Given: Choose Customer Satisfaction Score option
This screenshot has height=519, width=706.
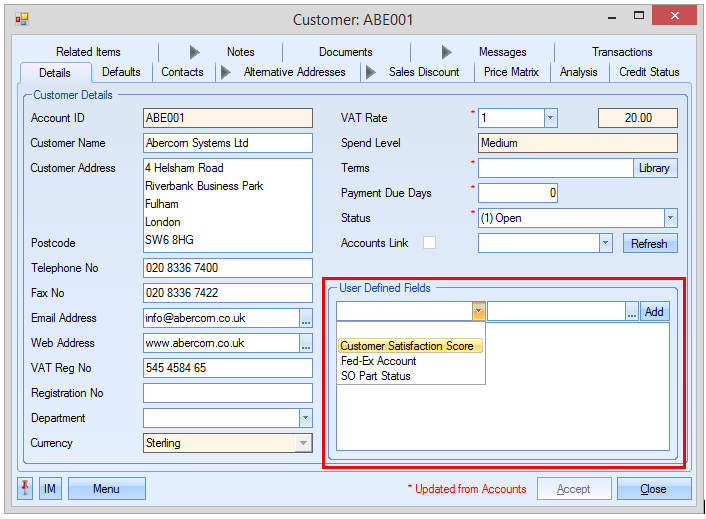Looking at the screenshot, I should point(406,346).
